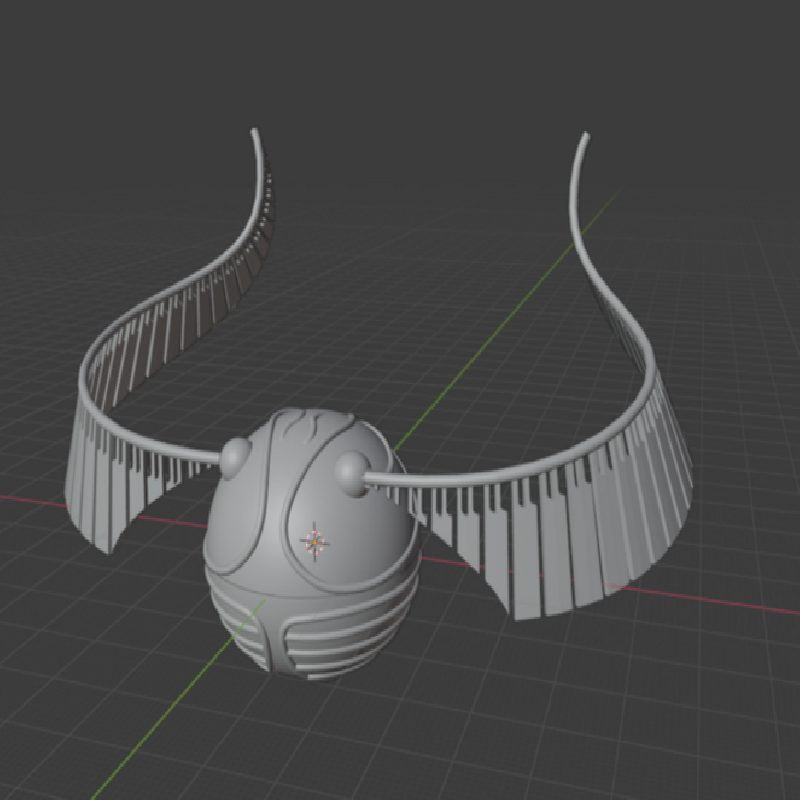Select the left wing joint sphere

point(236,457)
